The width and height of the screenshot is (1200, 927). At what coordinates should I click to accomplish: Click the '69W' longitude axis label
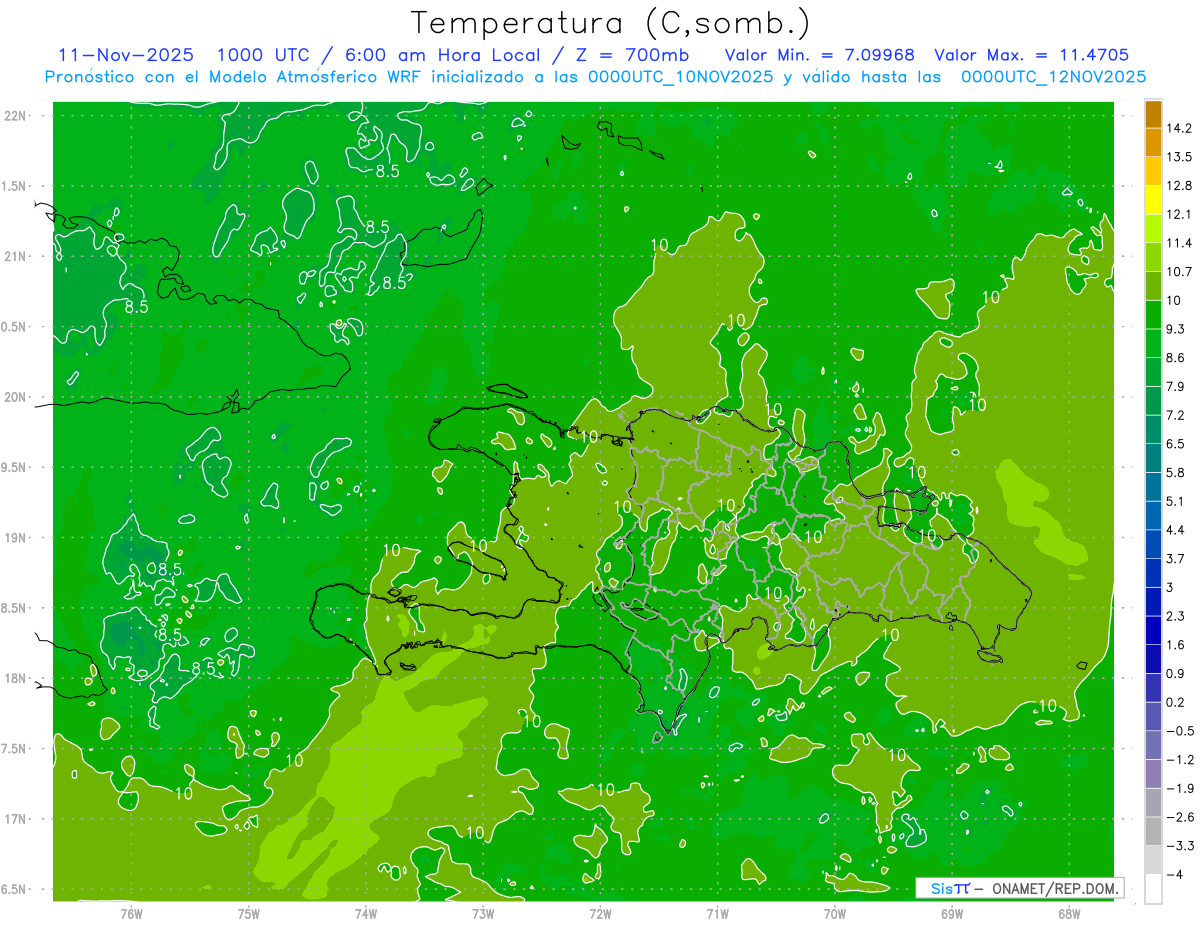(x=952, y=913)
